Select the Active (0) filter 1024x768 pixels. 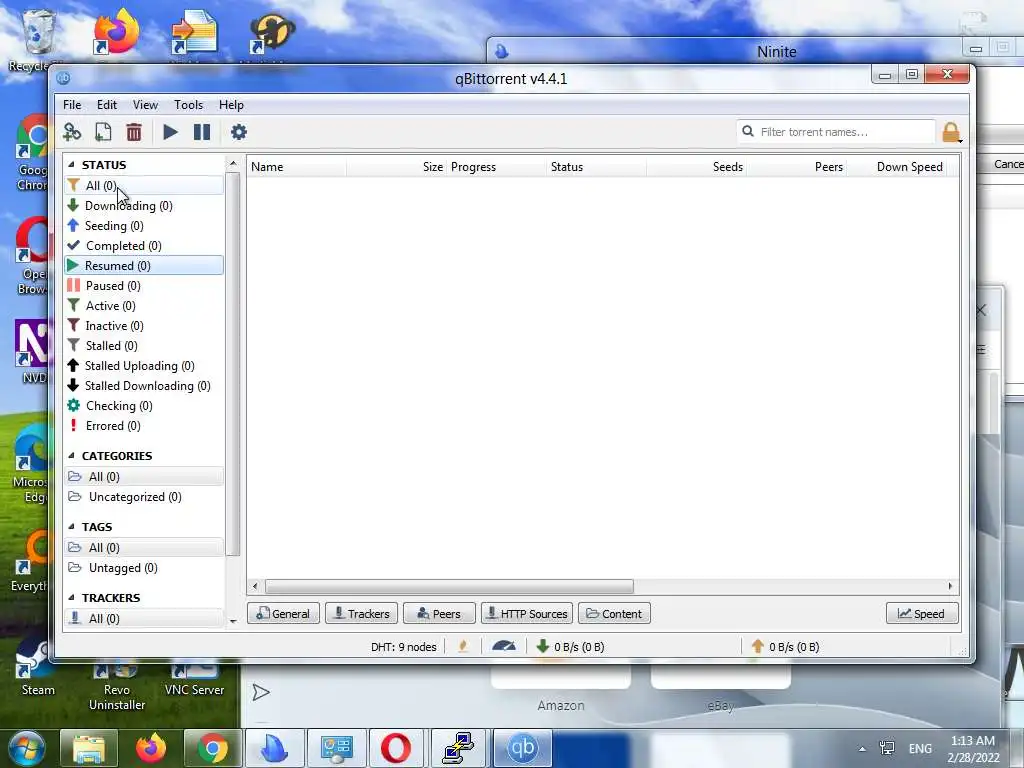pos(144,306)
